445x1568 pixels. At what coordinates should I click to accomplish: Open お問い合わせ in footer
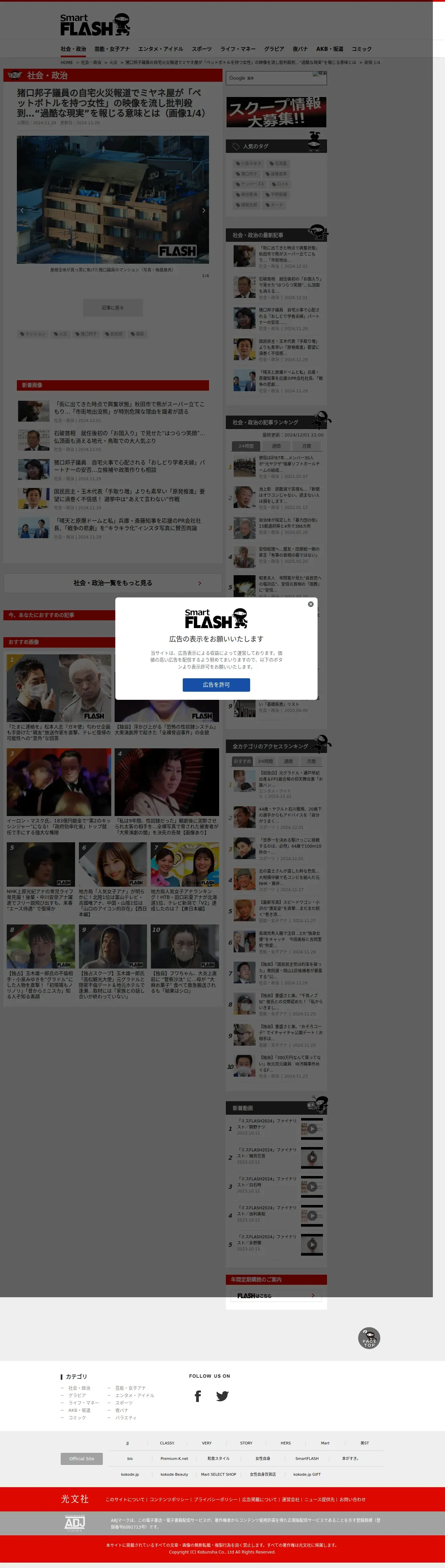coord(352,1499)
